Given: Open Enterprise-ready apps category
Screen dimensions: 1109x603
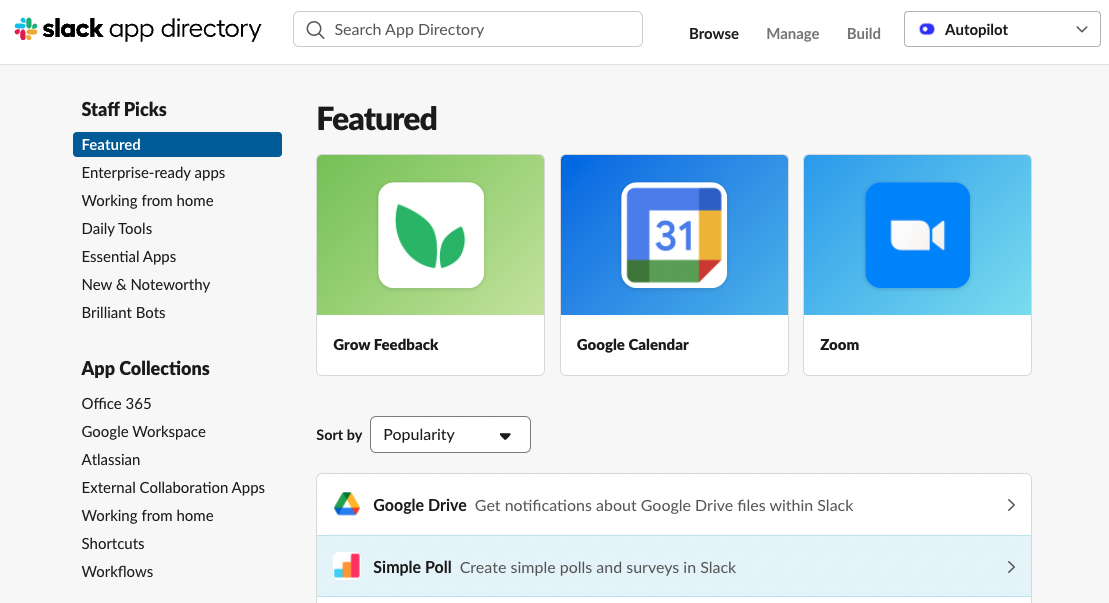Looking at the screenshot, I should click(153, 172).
